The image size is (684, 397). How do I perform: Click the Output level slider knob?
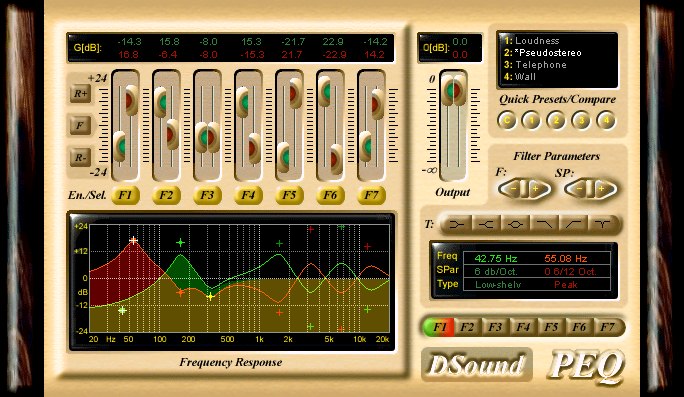tap(453, 90)
